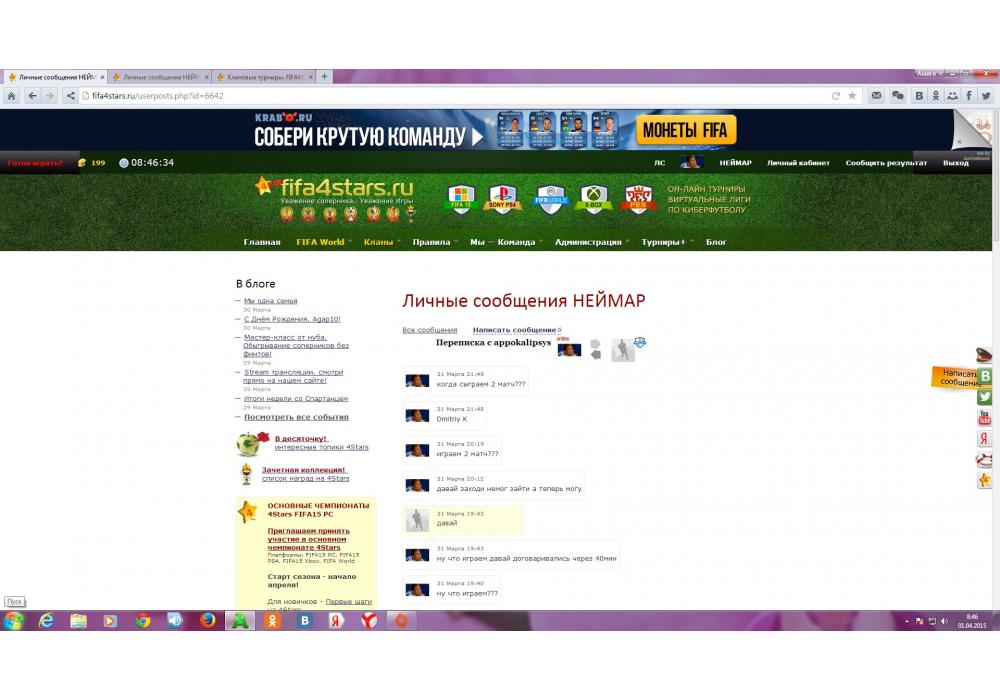
Task: Click the orange Написать сообщение side button
Action: [x=958, y=378]
